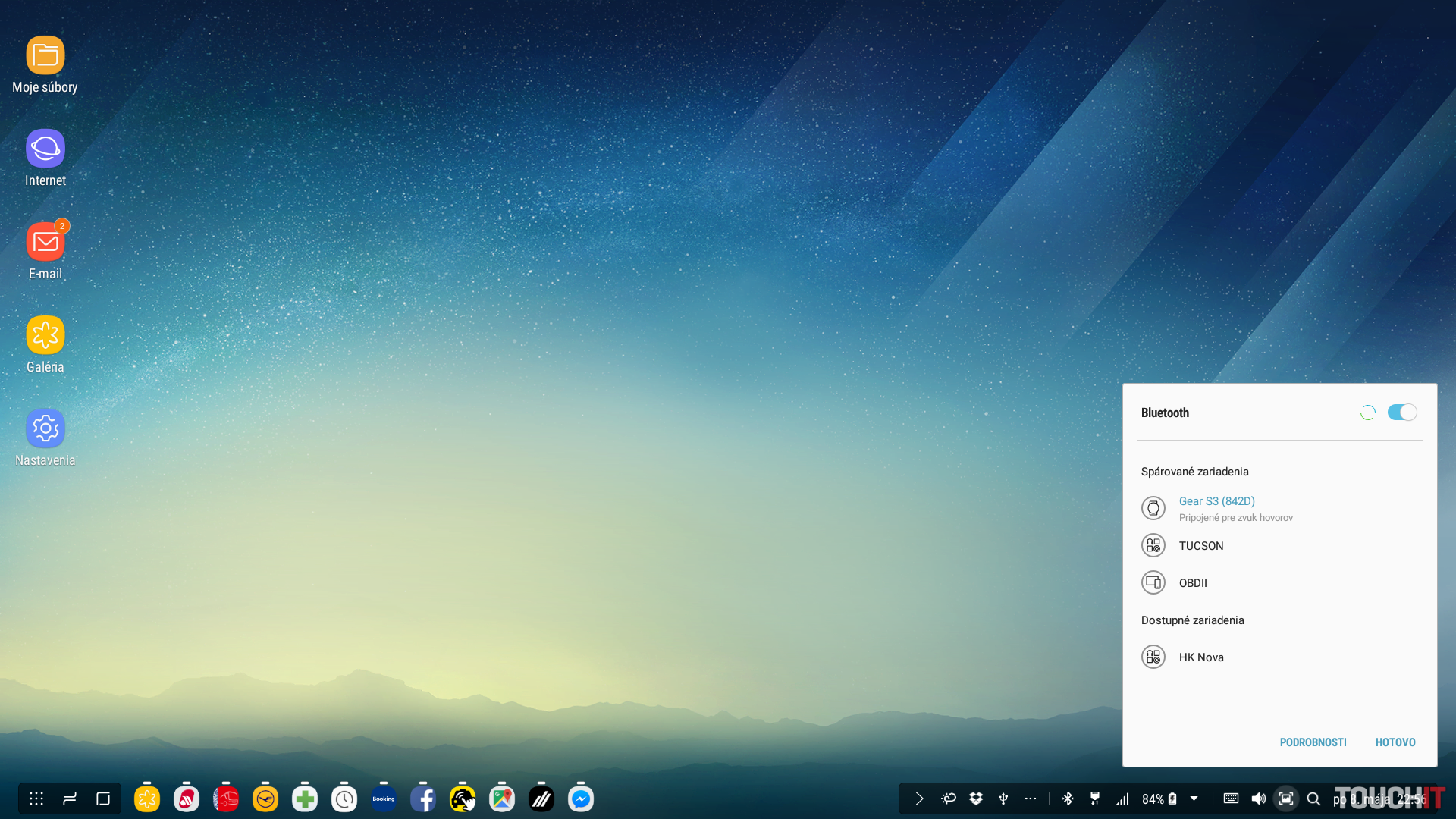Screen dimensions: 1456x819
Task: Click HOTOVO to close Bluetooth panel
Action: (1395, 742)
